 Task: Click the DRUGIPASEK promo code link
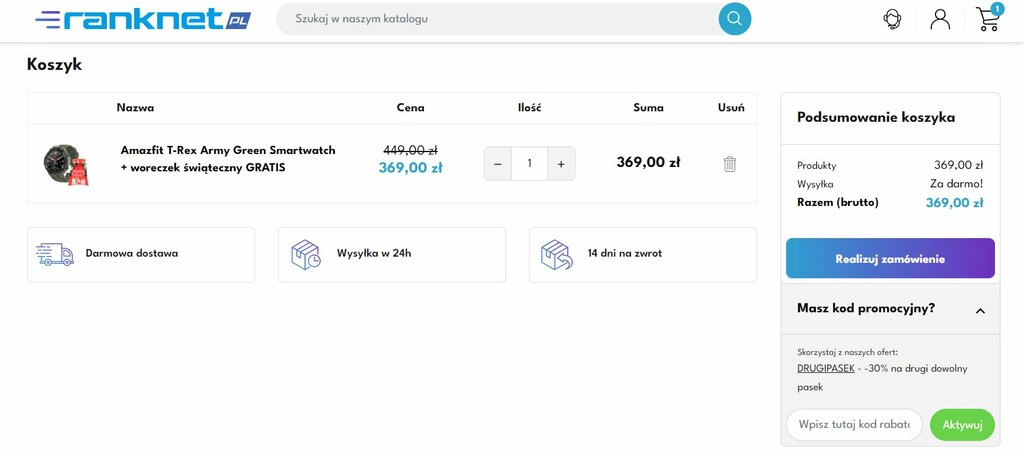pos(825,368)
